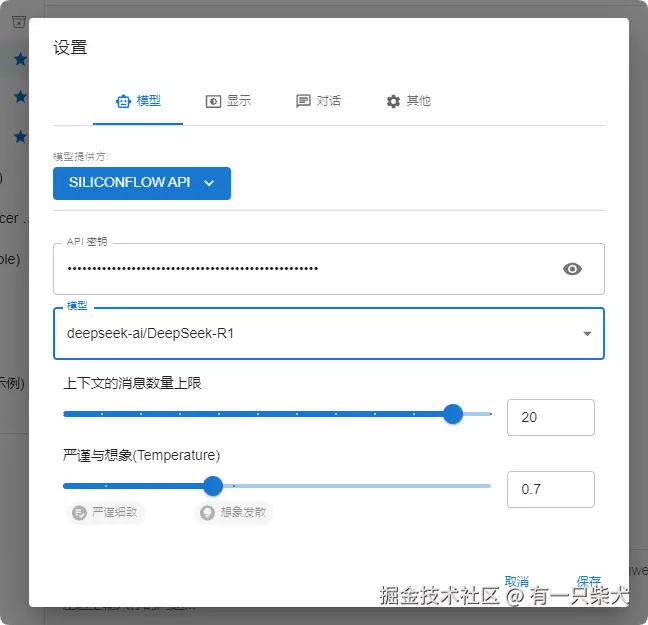Click the archive box icon behind dialog
This screenshot has height=625, width=648.
coord(19,21)
